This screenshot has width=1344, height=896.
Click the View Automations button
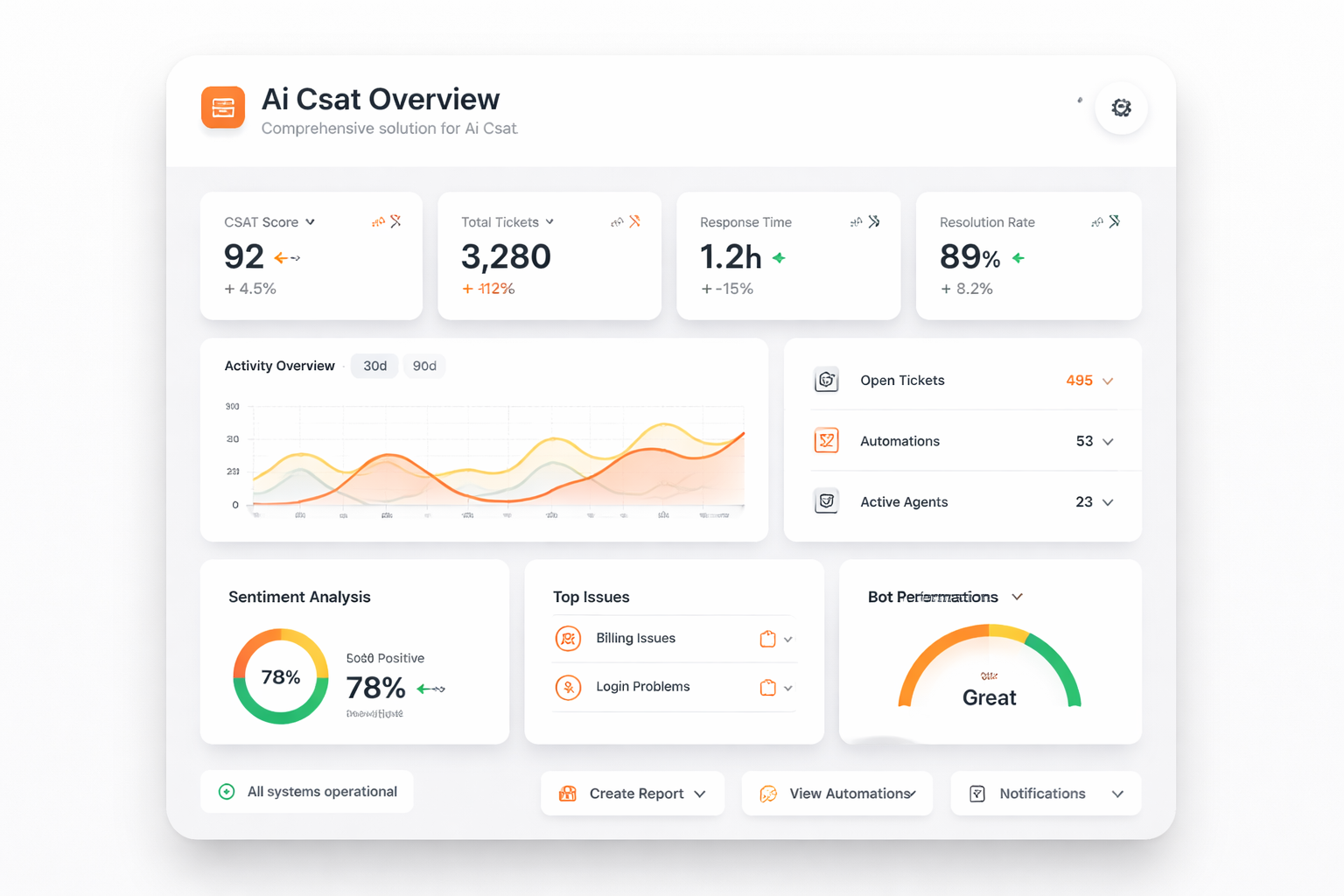tap(837, 794)
